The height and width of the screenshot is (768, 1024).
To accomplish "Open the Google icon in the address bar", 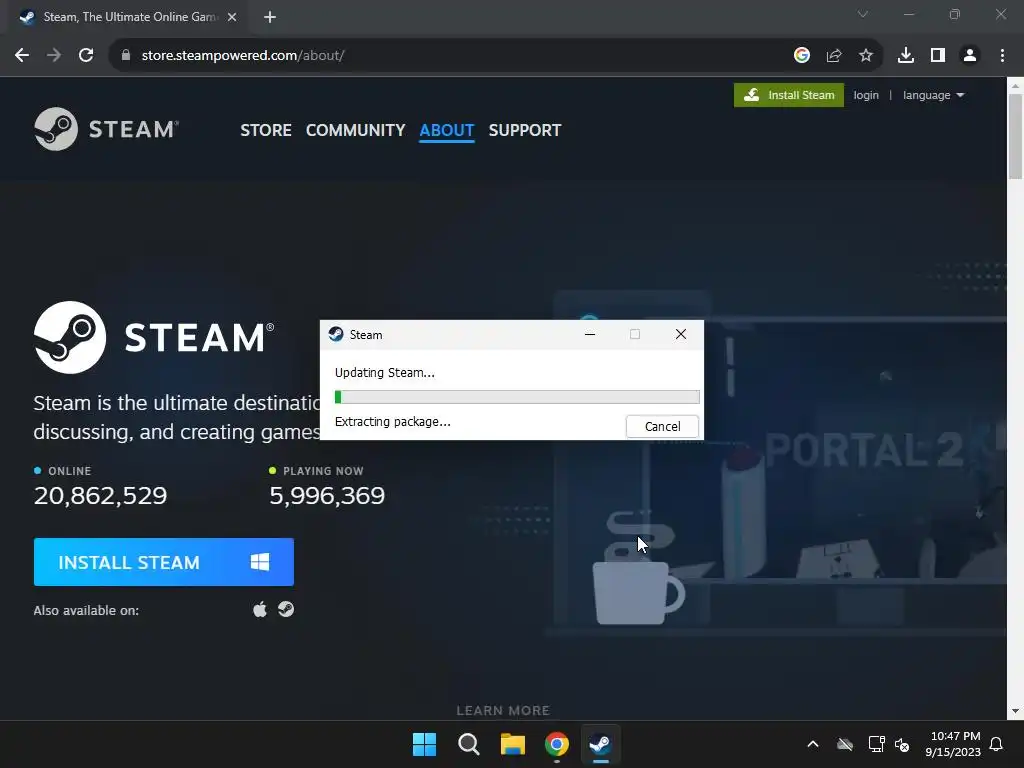I will click(x=802, y=56).
